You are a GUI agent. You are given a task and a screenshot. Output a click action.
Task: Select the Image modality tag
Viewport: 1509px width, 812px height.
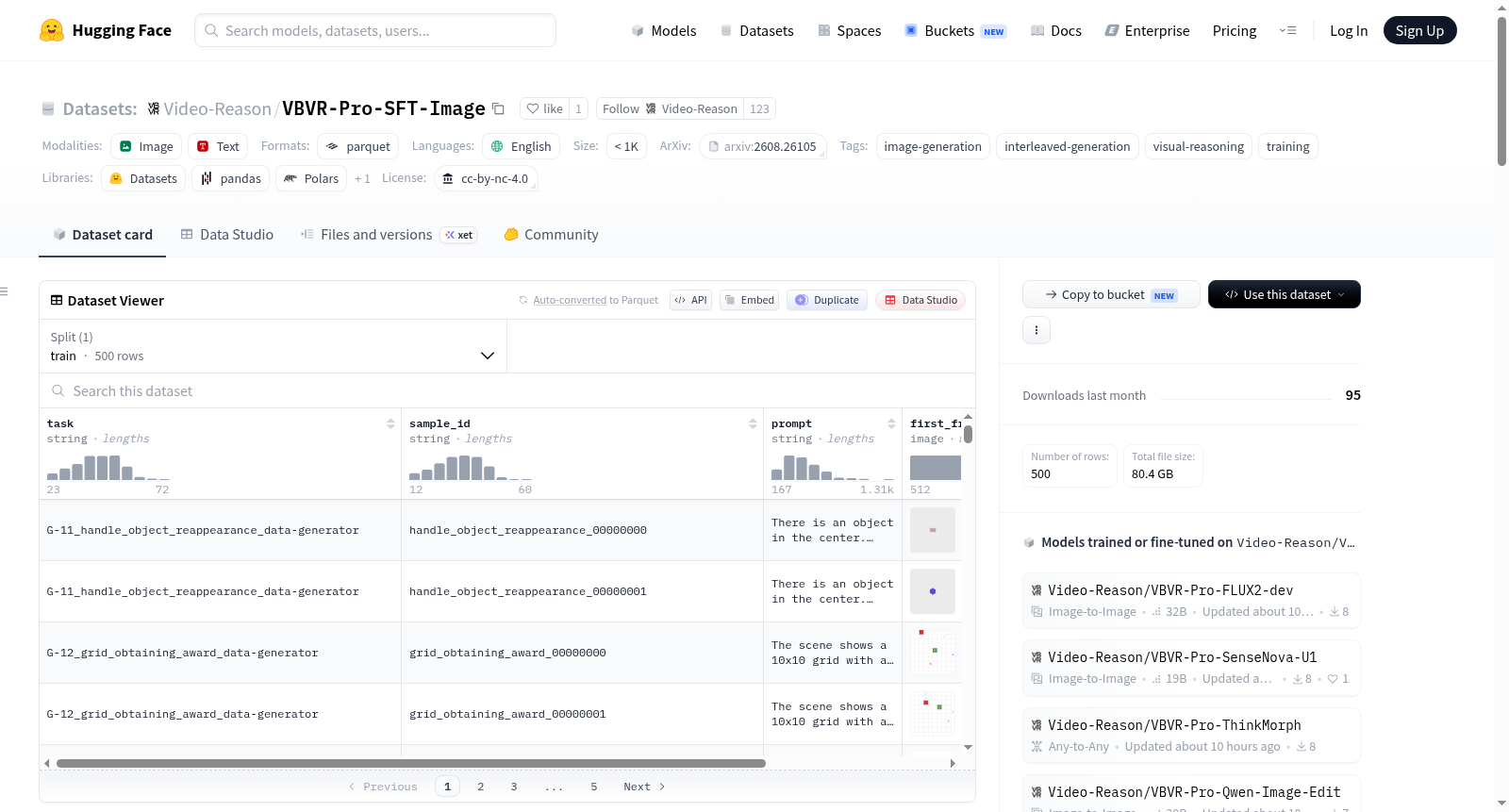coord(146,146)
